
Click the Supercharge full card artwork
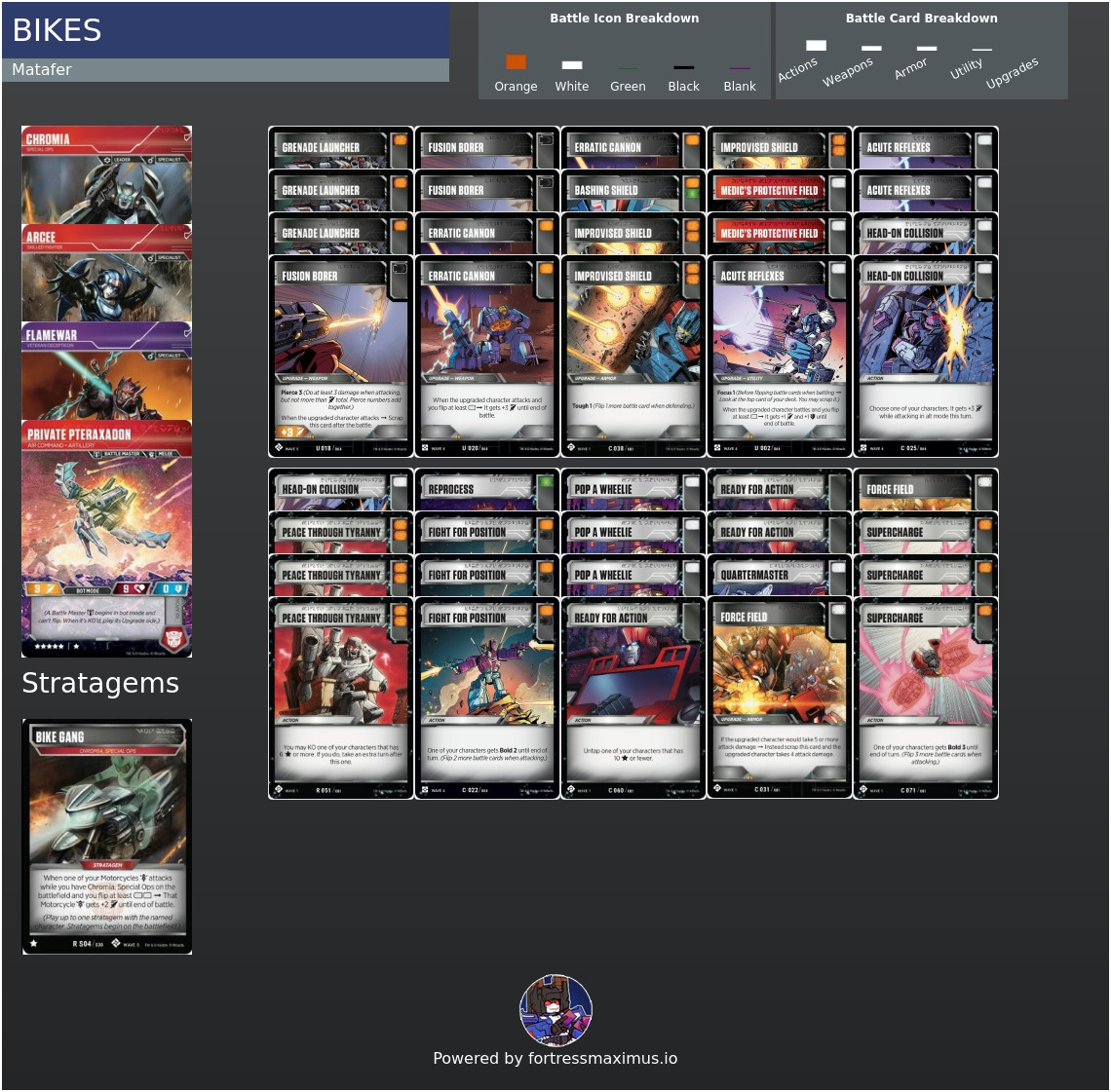point(926,671)
